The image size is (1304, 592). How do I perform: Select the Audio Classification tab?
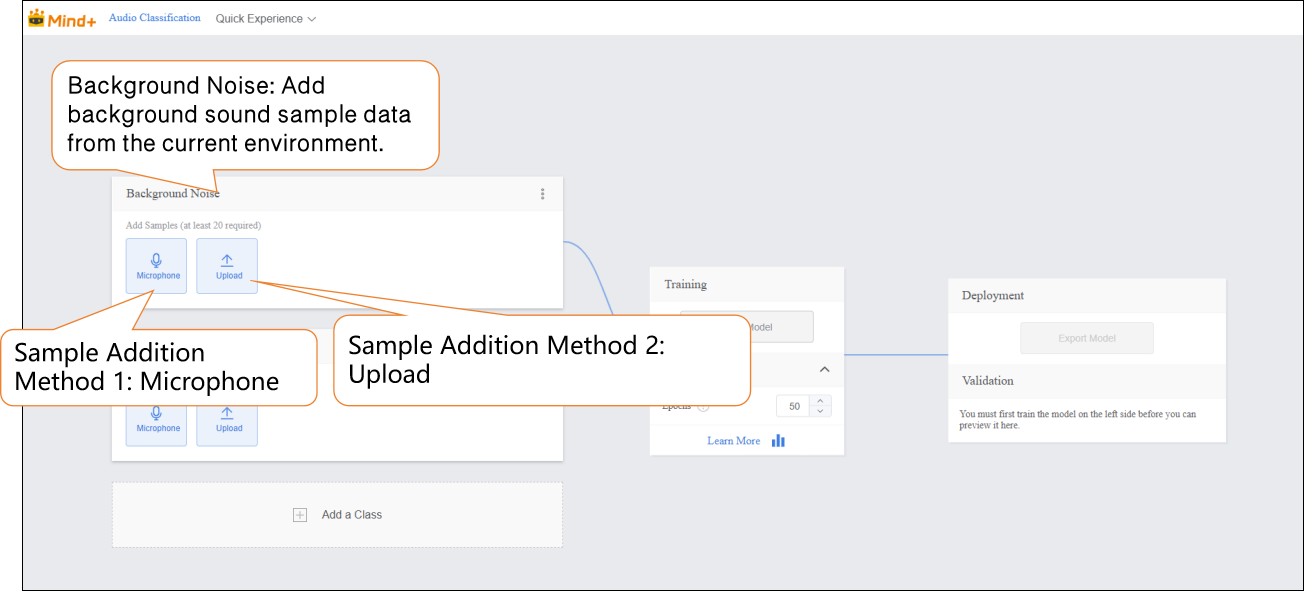click(x=154, y=18)
